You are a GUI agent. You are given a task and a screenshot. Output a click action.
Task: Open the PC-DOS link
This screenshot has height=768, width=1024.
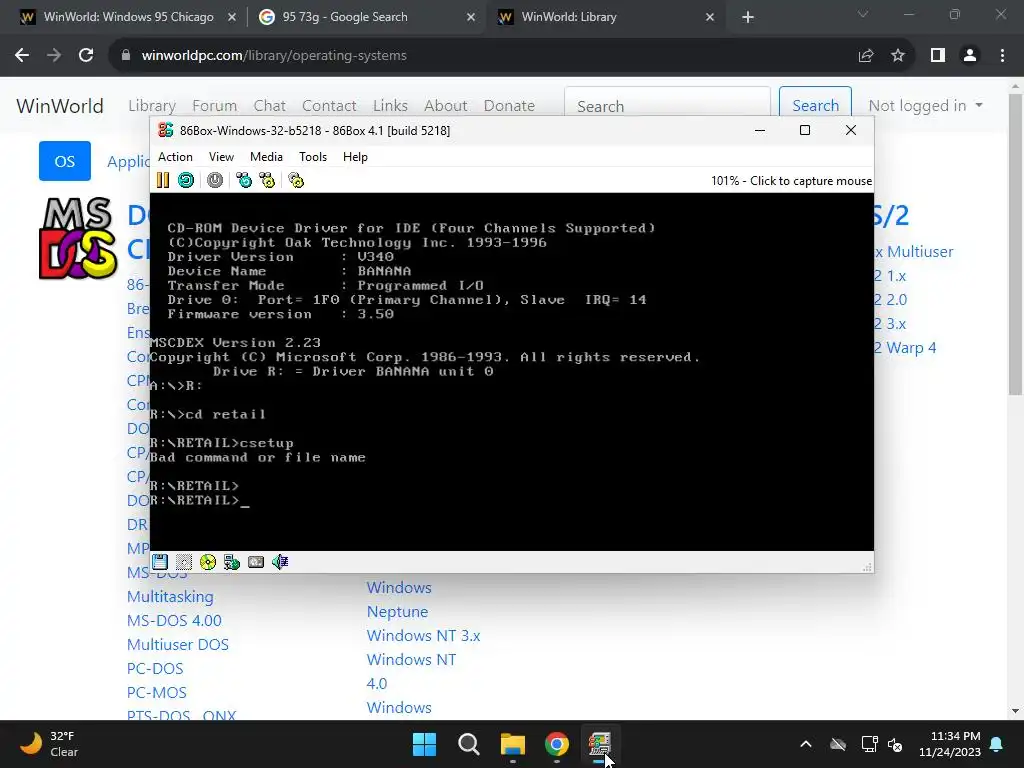click(x=155, y=669)
